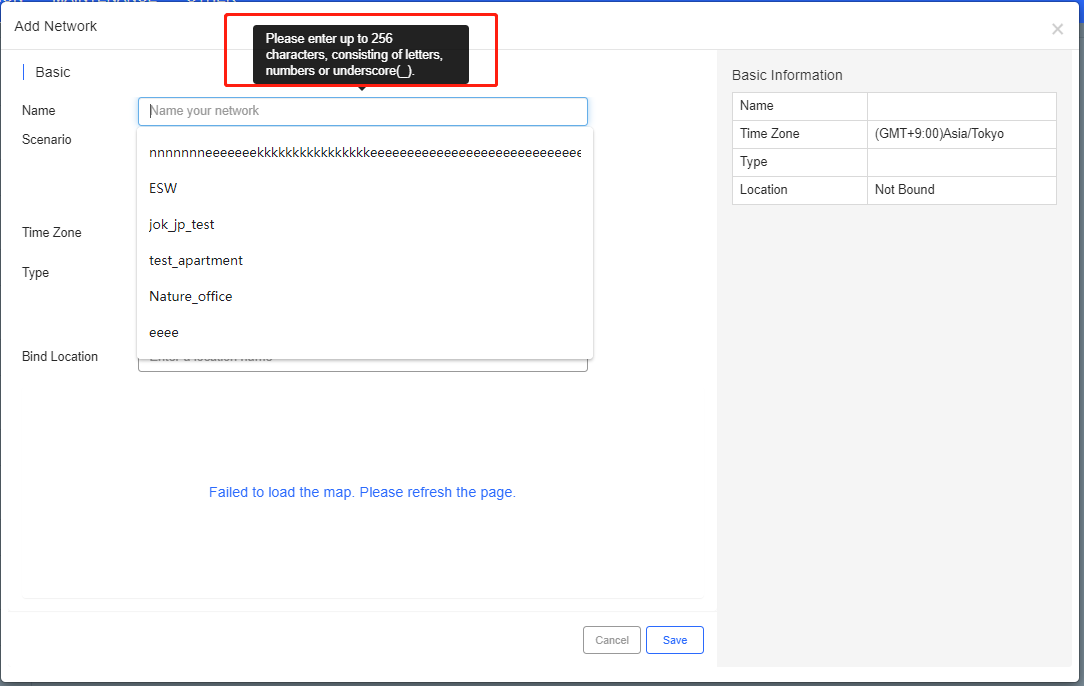The image size is (1084, 686).
Task: Click the Add Network title
Action: coord(56,26)
